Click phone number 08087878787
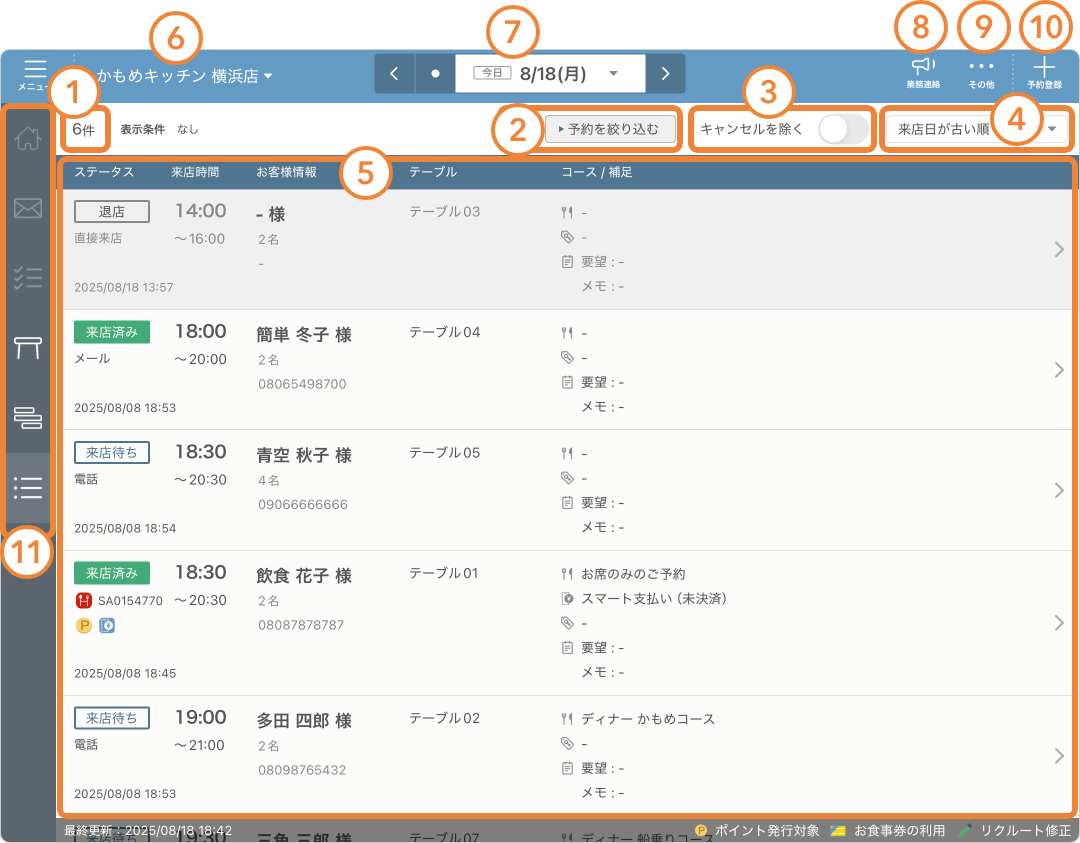 301,625
